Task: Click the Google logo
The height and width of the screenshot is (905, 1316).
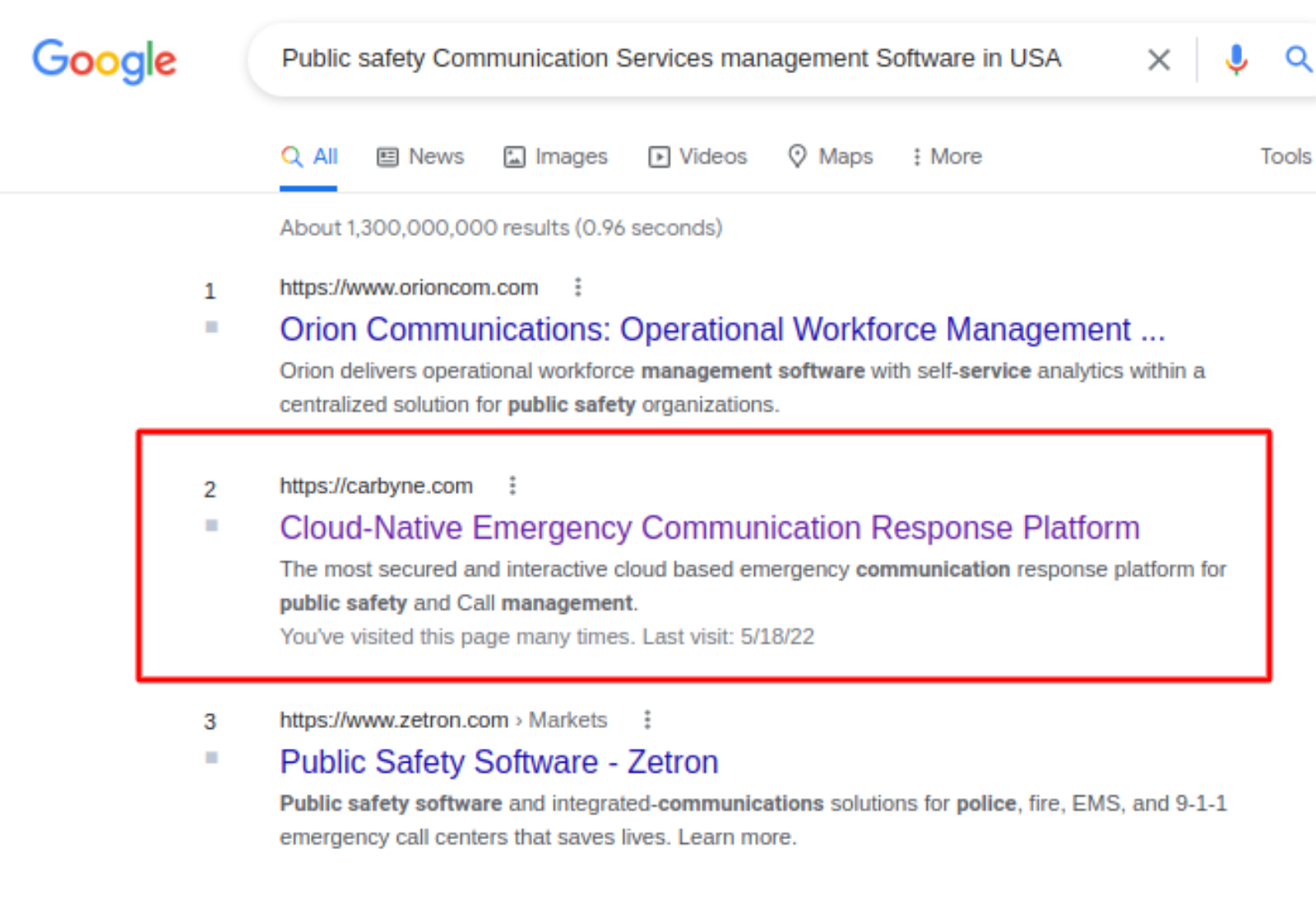Action: pyautogui.click(x=104, y=60)
